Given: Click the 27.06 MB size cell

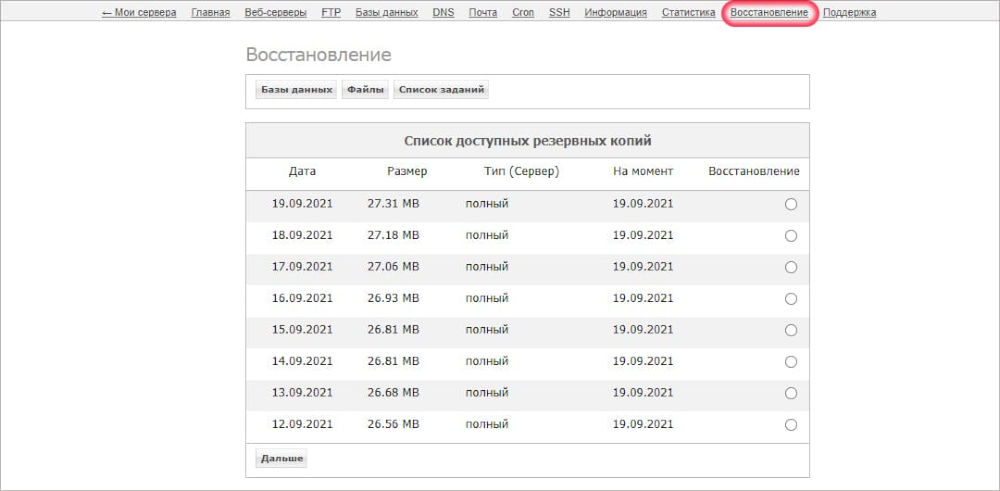Looking at the screenshot, I should (x=393, y=267).
